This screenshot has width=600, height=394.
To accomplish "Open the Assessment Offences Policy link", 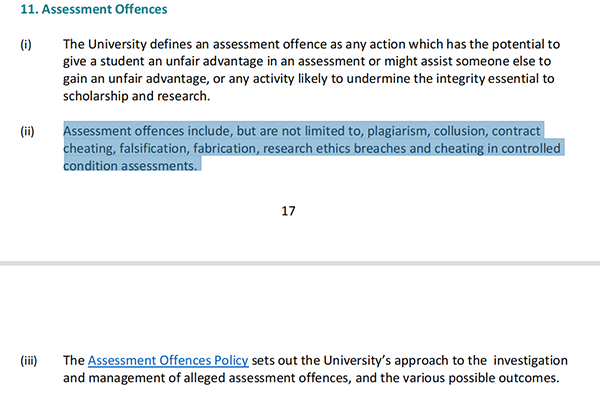I will pos(168,360).
